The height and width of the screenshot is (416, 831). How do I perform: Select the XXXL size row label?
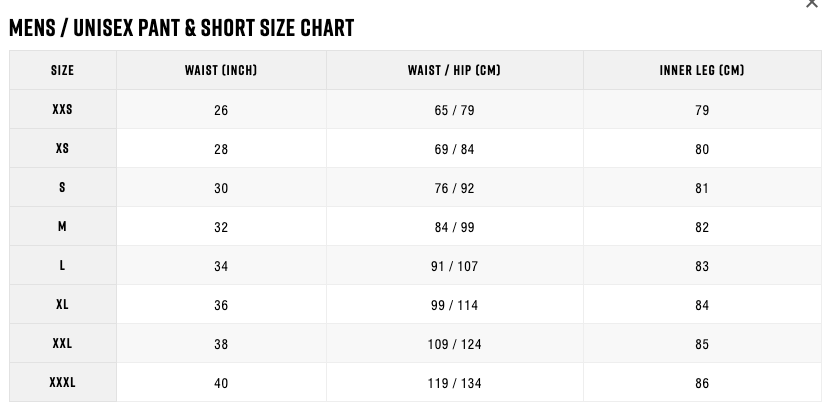pyautogui.click(x=63, y=382)
